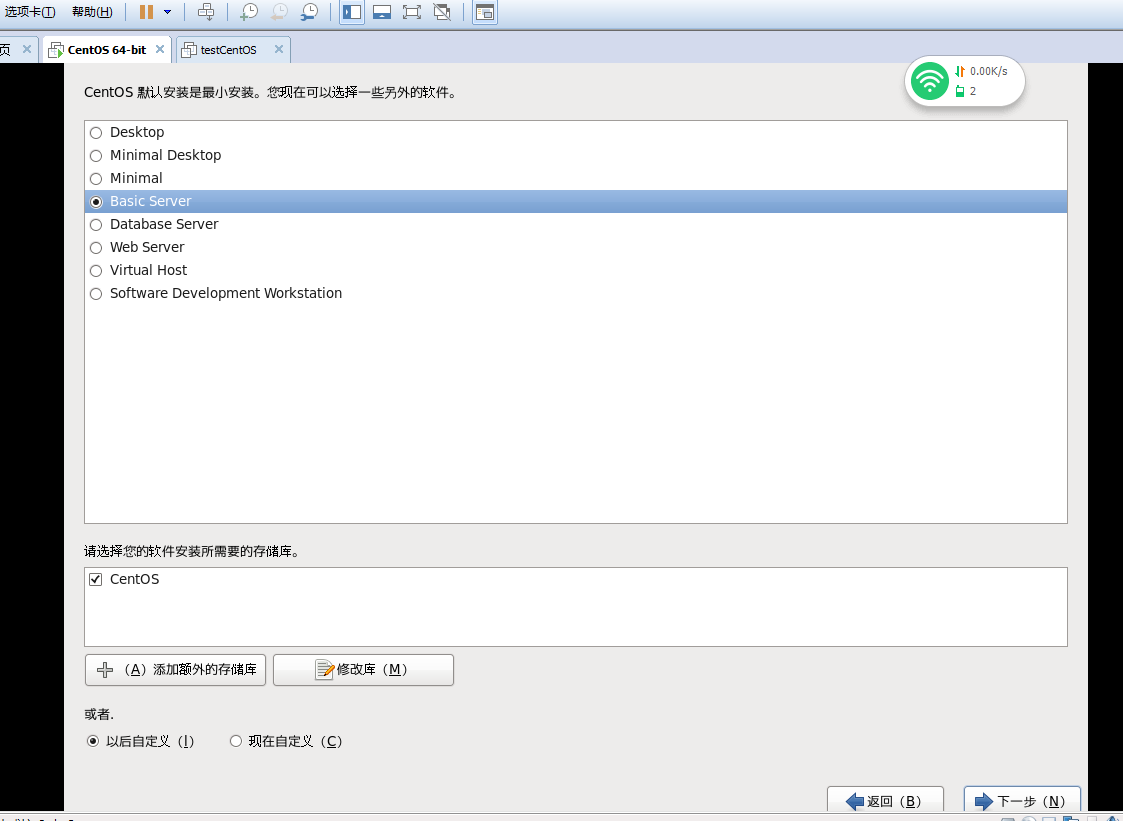Click the green WiFi circle widget
Image resolution: width=1123 pixels, height=821 pixels.
coord(930,81)
